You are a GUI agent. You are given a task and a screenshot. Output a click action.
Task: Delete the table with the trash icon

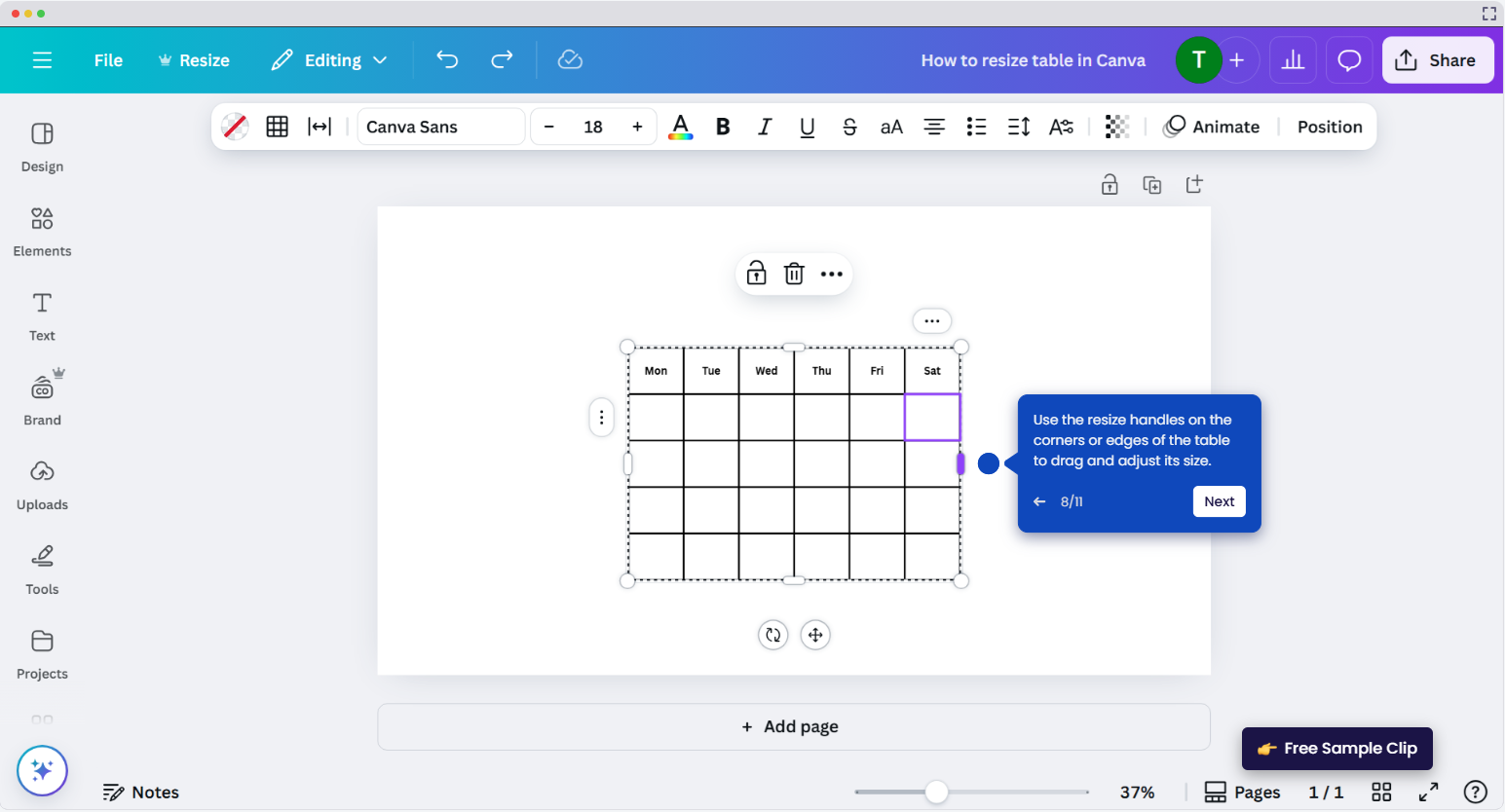pos(794,274)
